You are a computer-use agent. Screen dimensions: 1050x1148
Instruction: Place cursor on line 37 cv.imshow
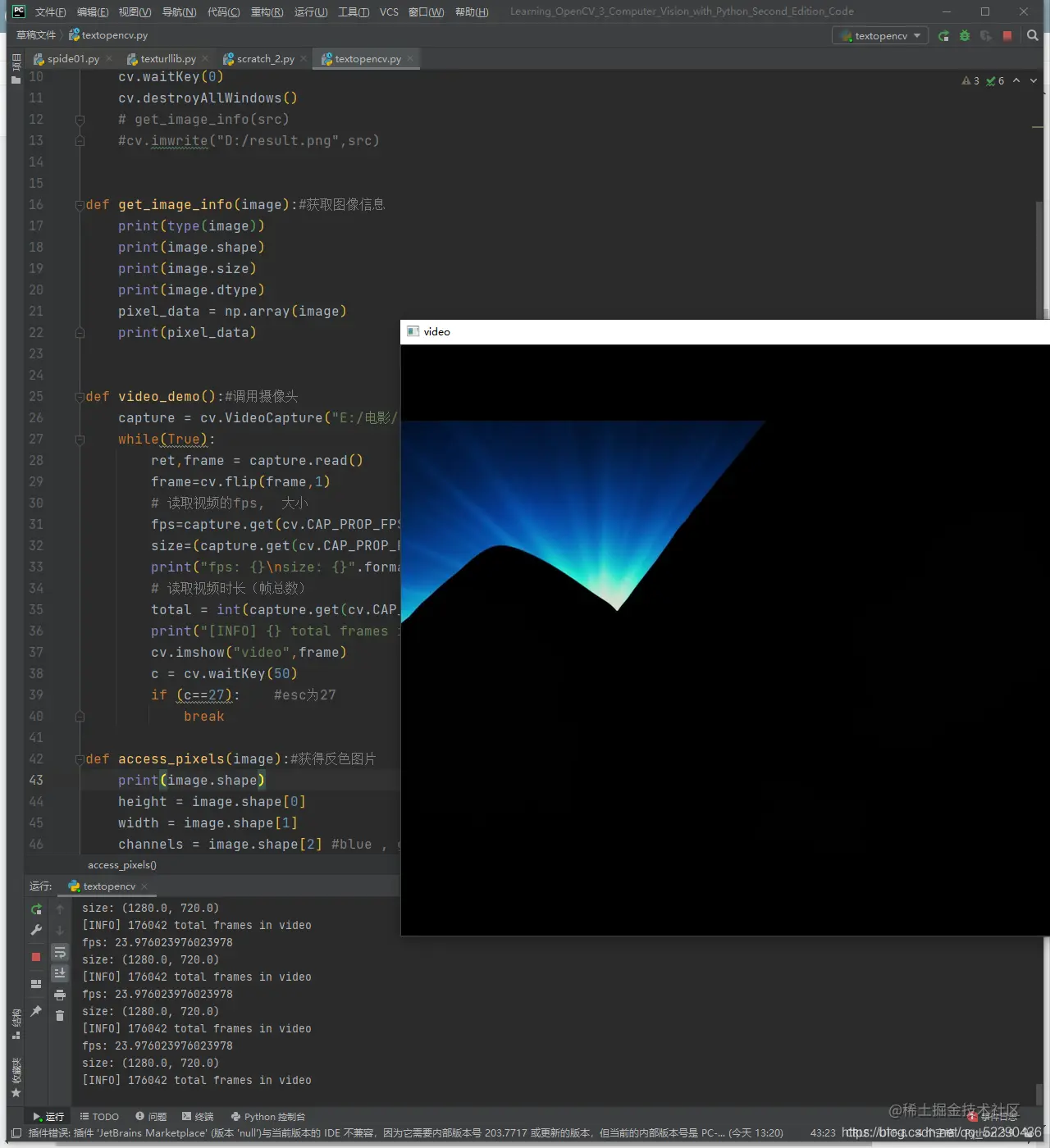tap(249, 653)
